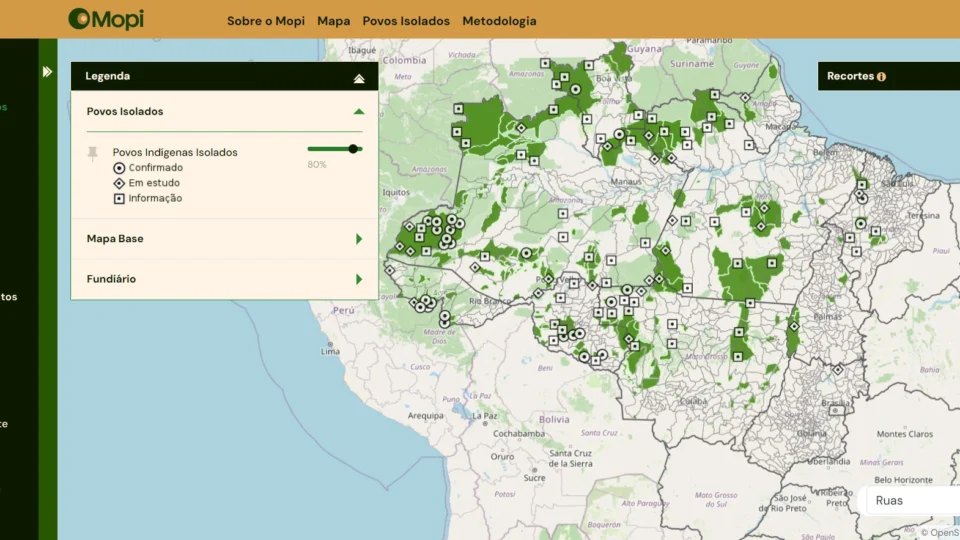
Task: Click the confirmed circle marker near Boa Vista
Action: pos(575,89)
